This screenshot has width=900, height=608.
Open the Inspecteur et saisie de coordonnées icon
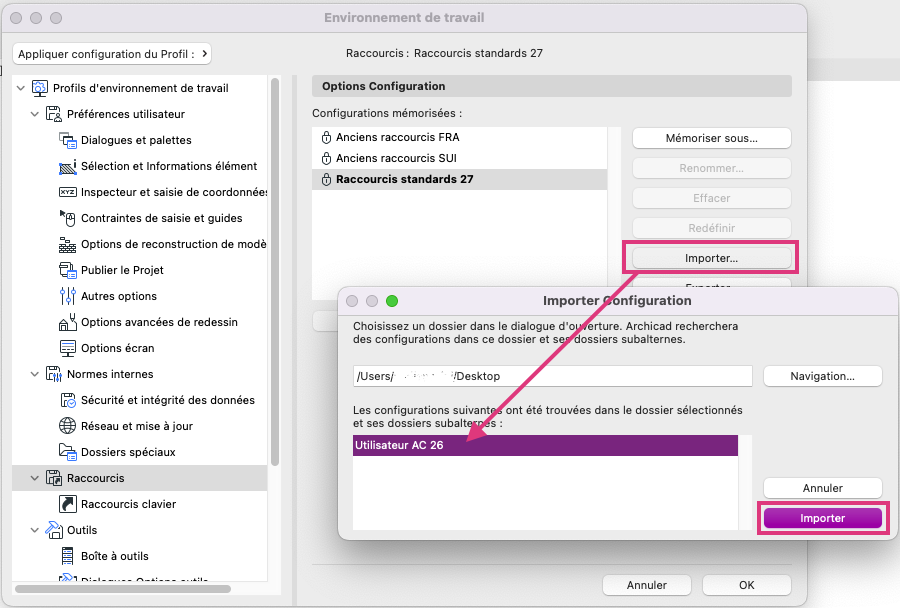(x=68, y=192)
